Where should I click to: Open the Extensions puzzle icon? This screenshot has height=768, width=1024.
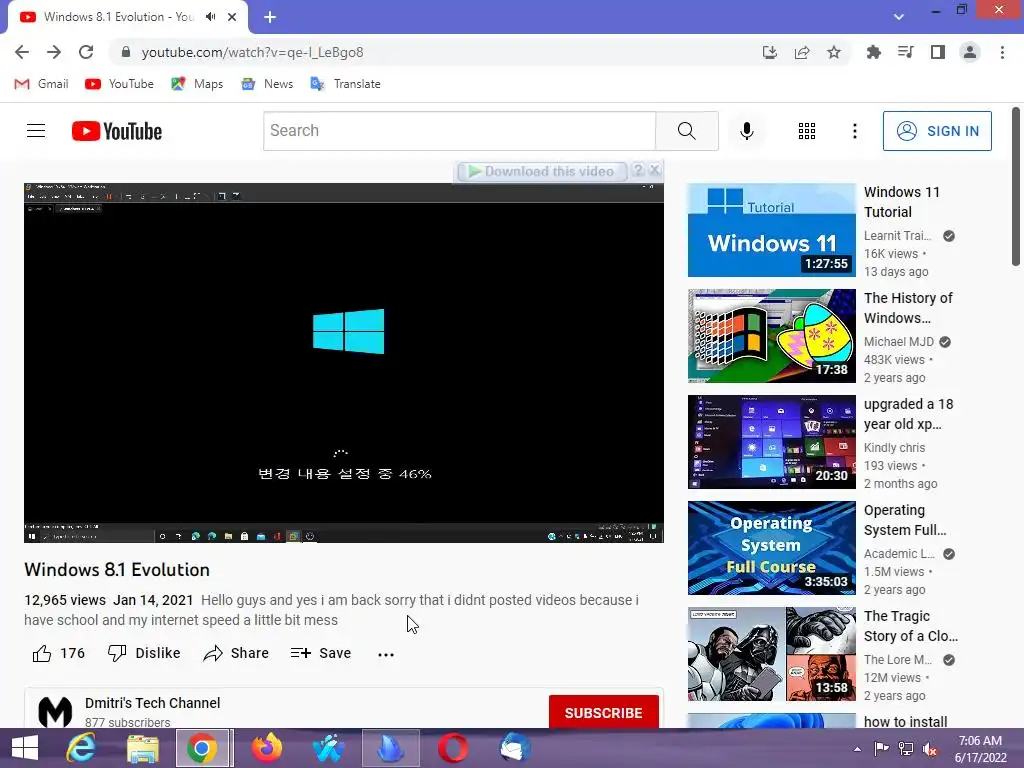pyautogui.click(x=873, y=52)
